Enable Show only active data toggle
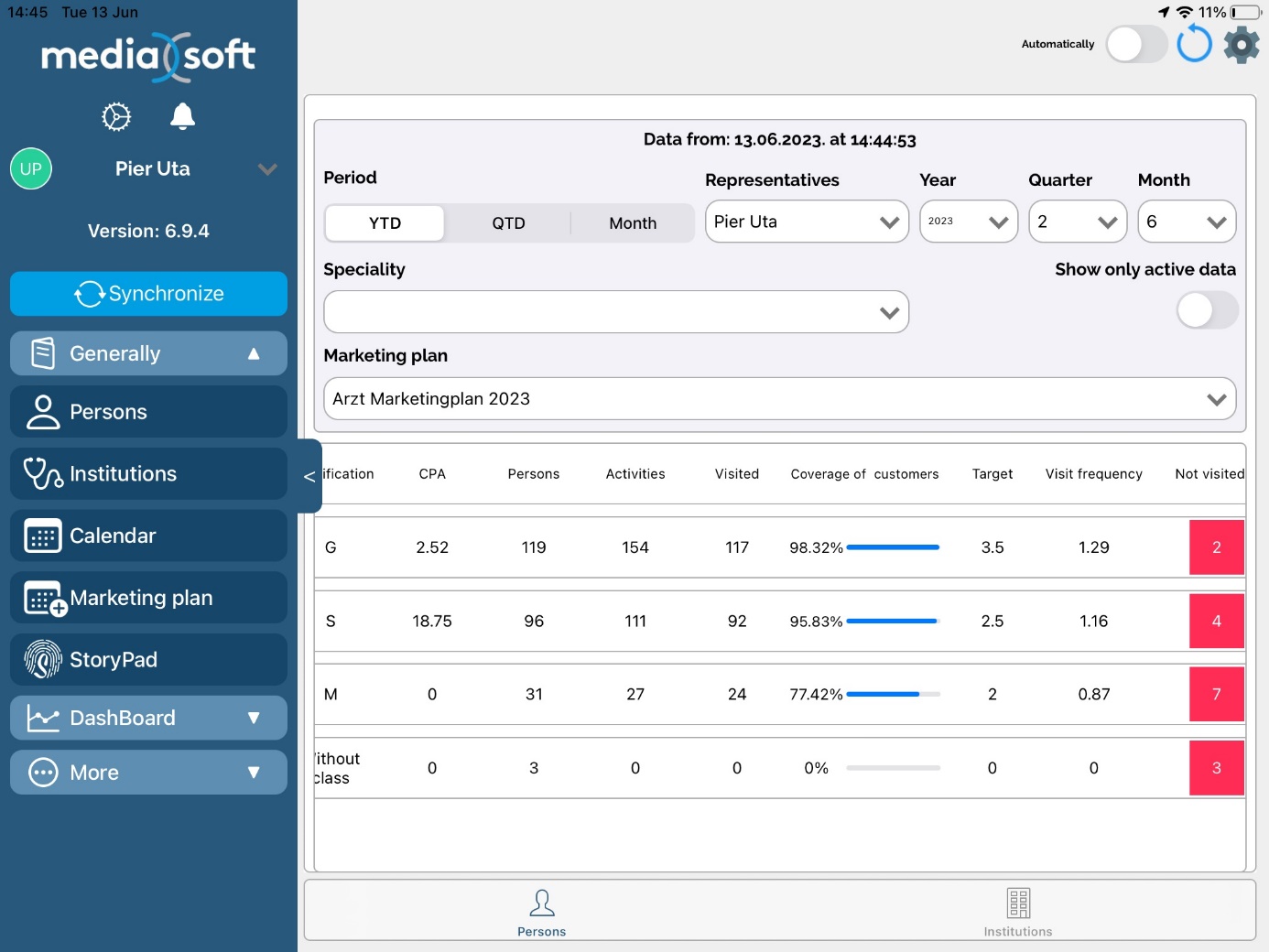The height and width of the screenshot is (952, 1269). pyautogui.click(x=1206, y=310)
